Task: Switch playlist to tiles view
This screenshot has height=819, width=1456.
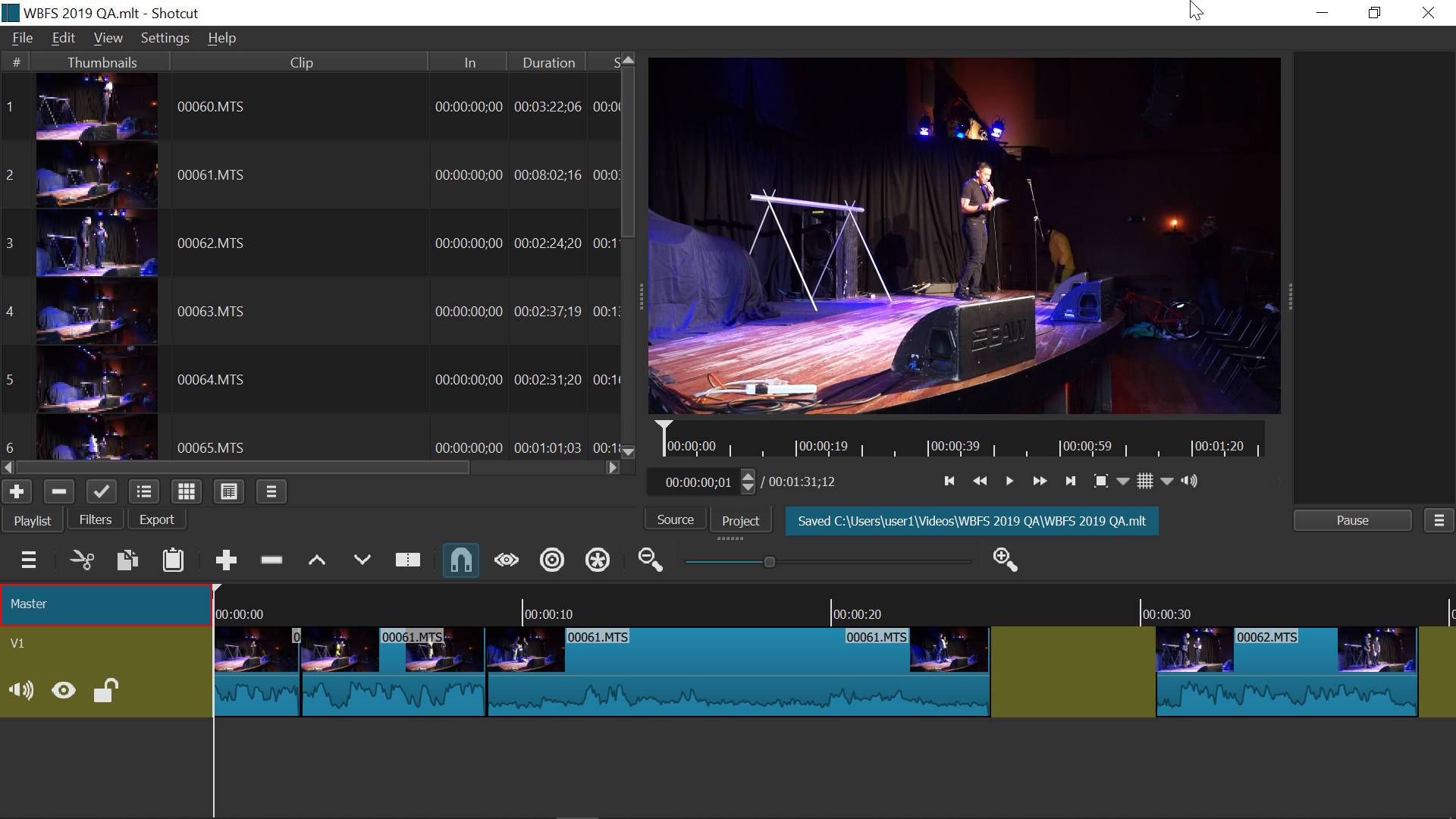Action: pyautogui.click(x=186, y=491)
